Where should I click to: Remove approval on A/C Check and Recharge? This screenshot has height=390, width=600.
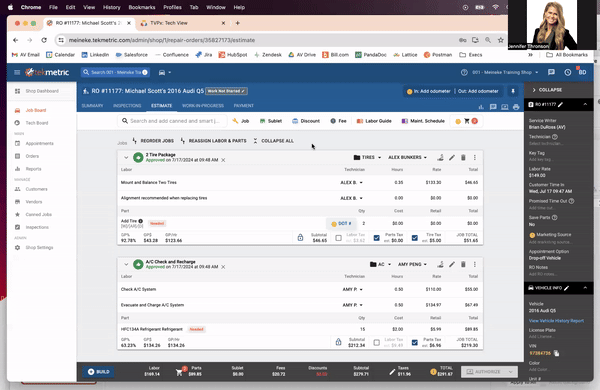click(223, 267)
